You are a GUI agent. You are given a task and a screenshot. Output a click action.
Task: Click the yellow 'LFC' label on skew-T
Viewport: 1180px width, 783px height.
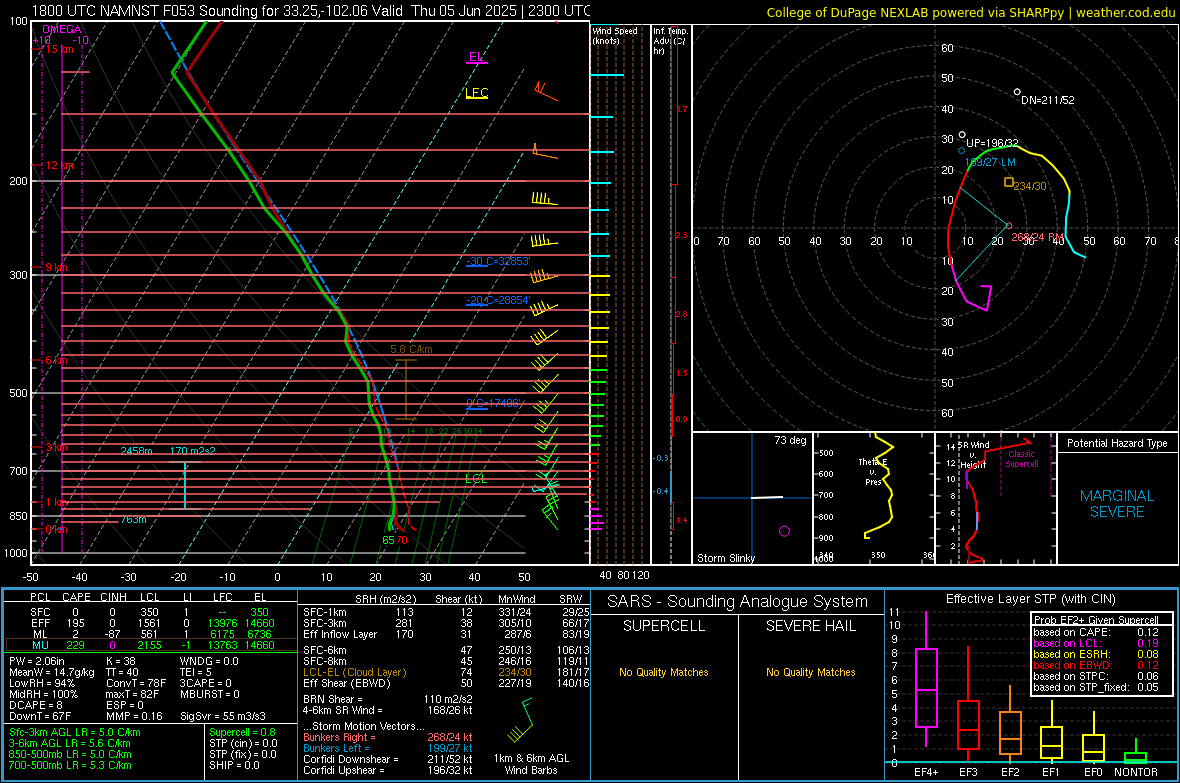coord(476,93)
